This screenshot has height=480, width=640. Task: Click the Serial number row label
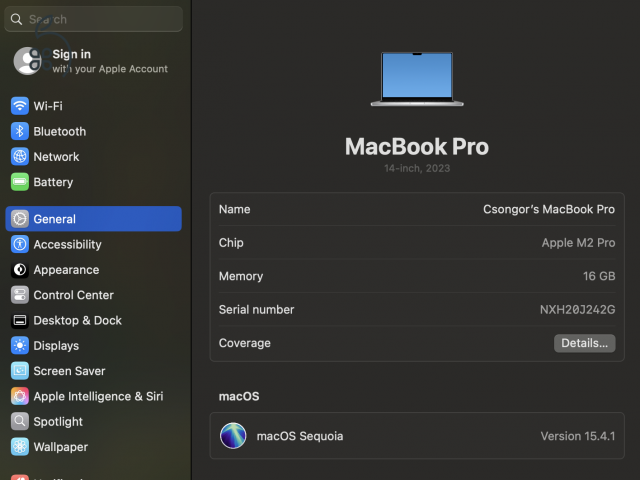click(x=256, y=309)
